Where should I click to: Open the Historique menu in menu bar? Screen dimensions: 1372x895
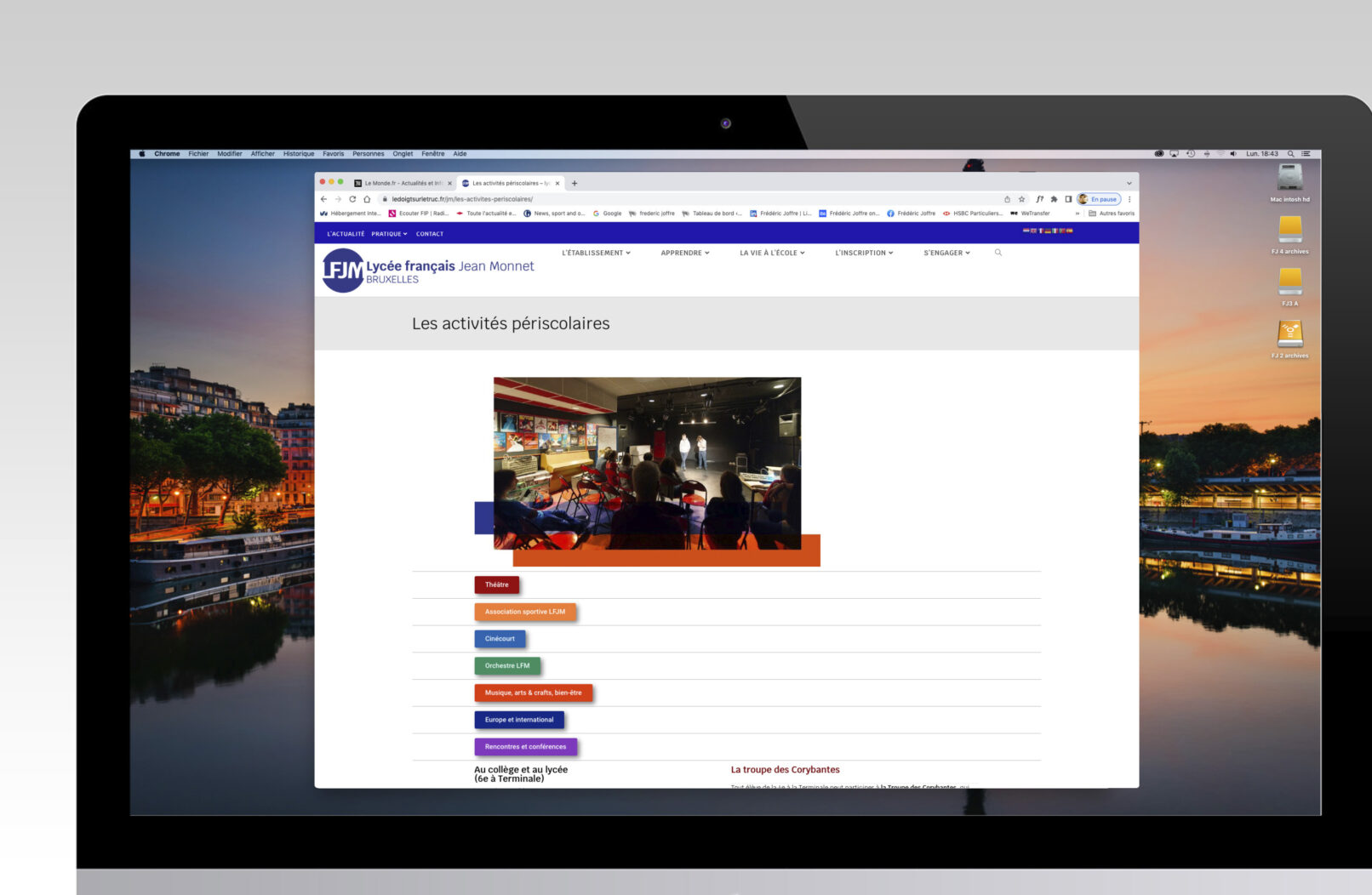point(299,154)
